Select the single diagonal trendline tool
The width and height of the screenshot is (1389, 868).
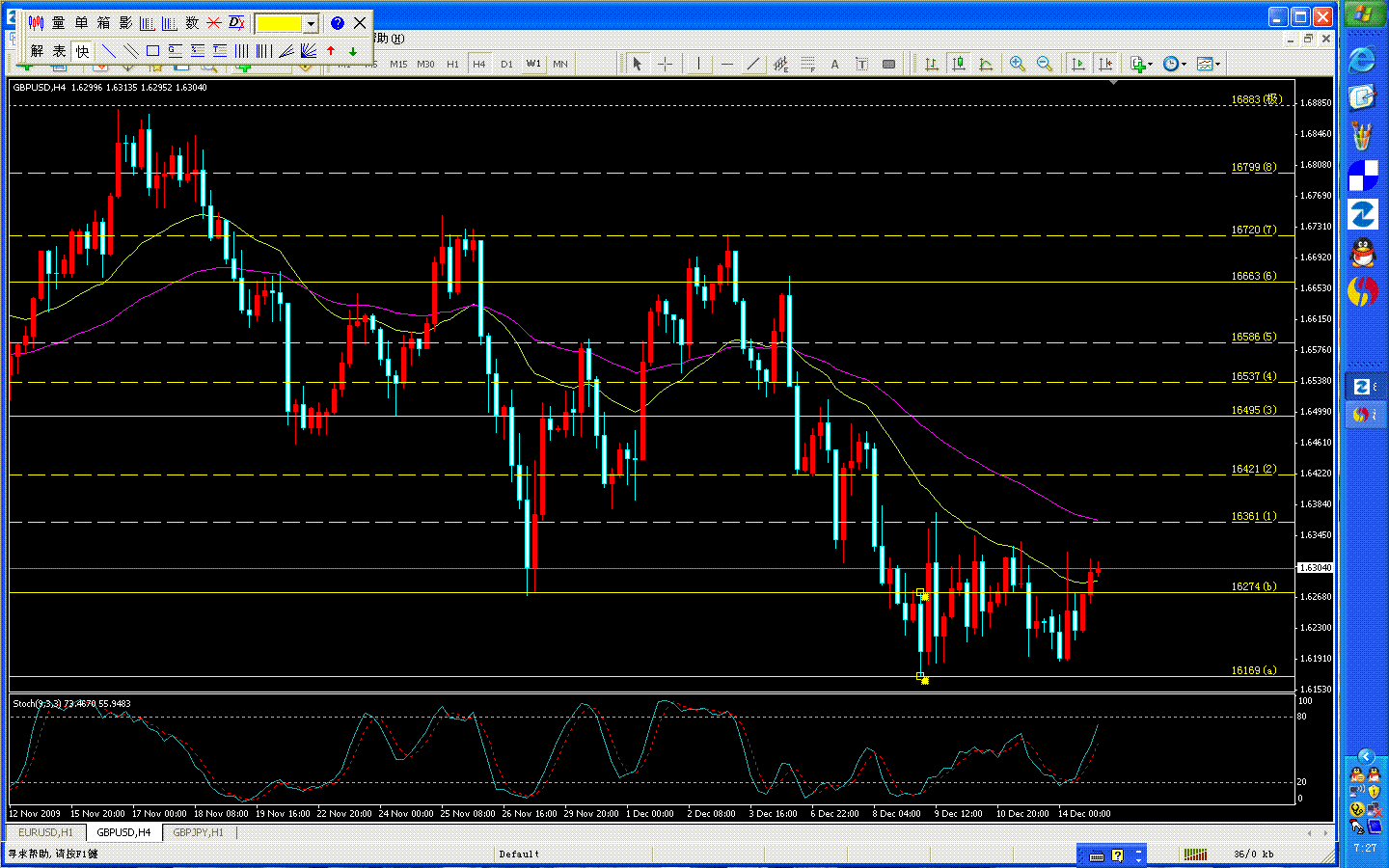click(x=109, y=51)
